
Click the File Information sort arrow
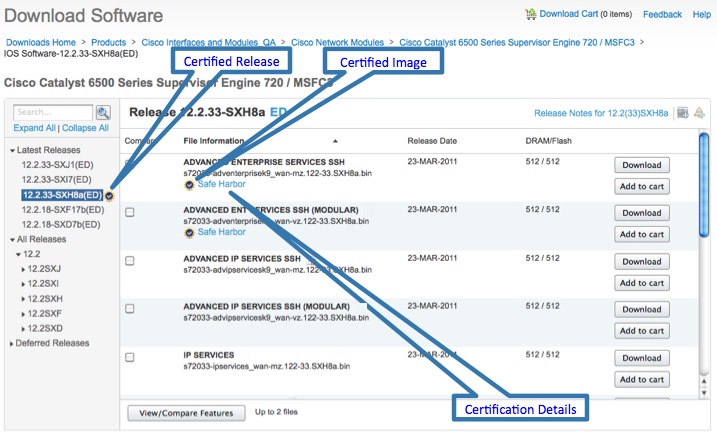335,141
